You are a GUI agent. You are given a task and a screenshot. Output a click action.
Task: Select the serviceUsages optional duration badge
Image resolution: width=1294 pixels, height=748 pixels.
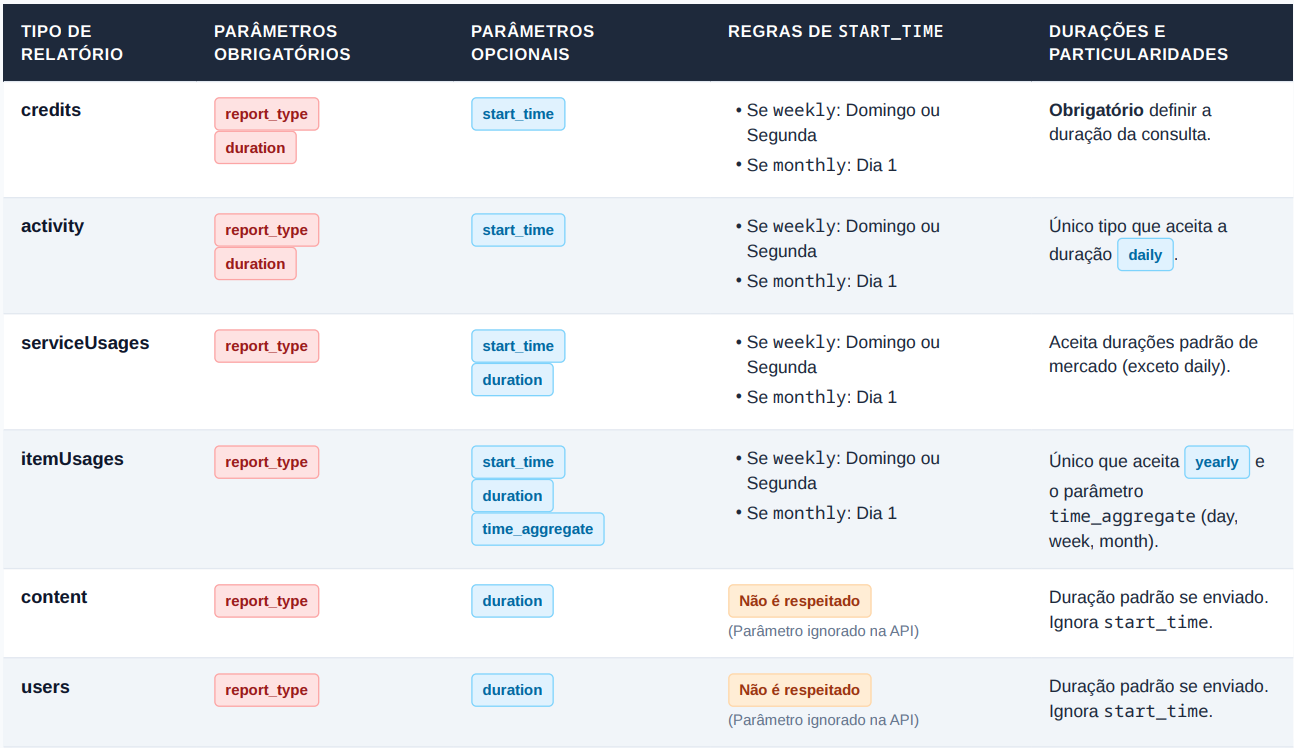tap(512, 380)
